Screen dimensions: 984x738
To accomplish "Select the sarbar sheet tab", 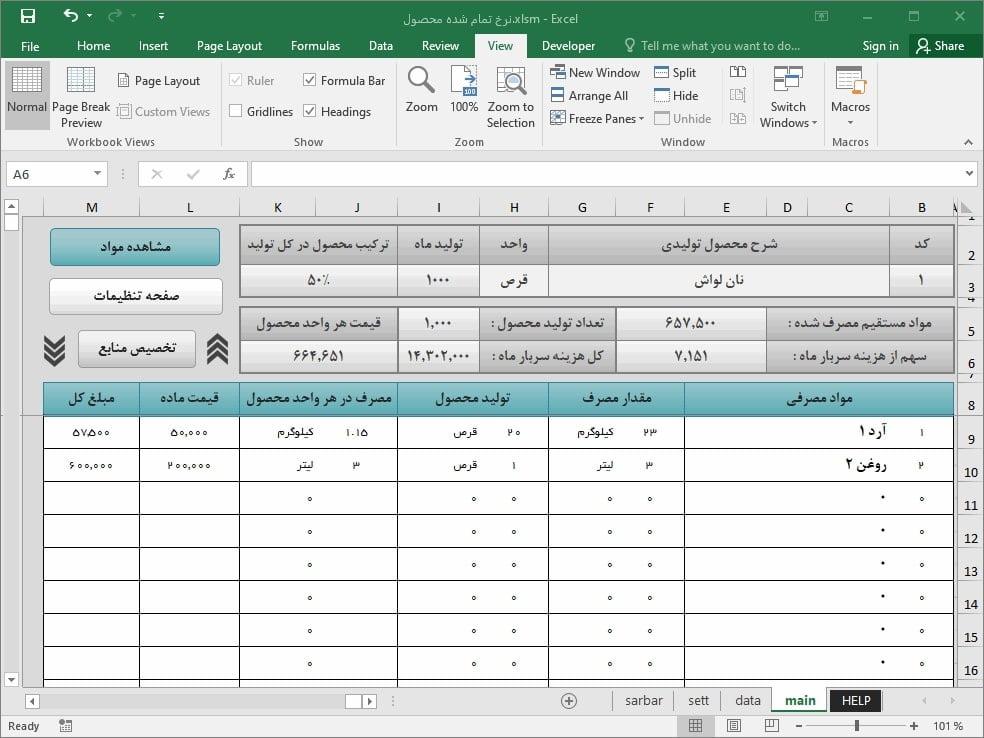I will 643,700.
